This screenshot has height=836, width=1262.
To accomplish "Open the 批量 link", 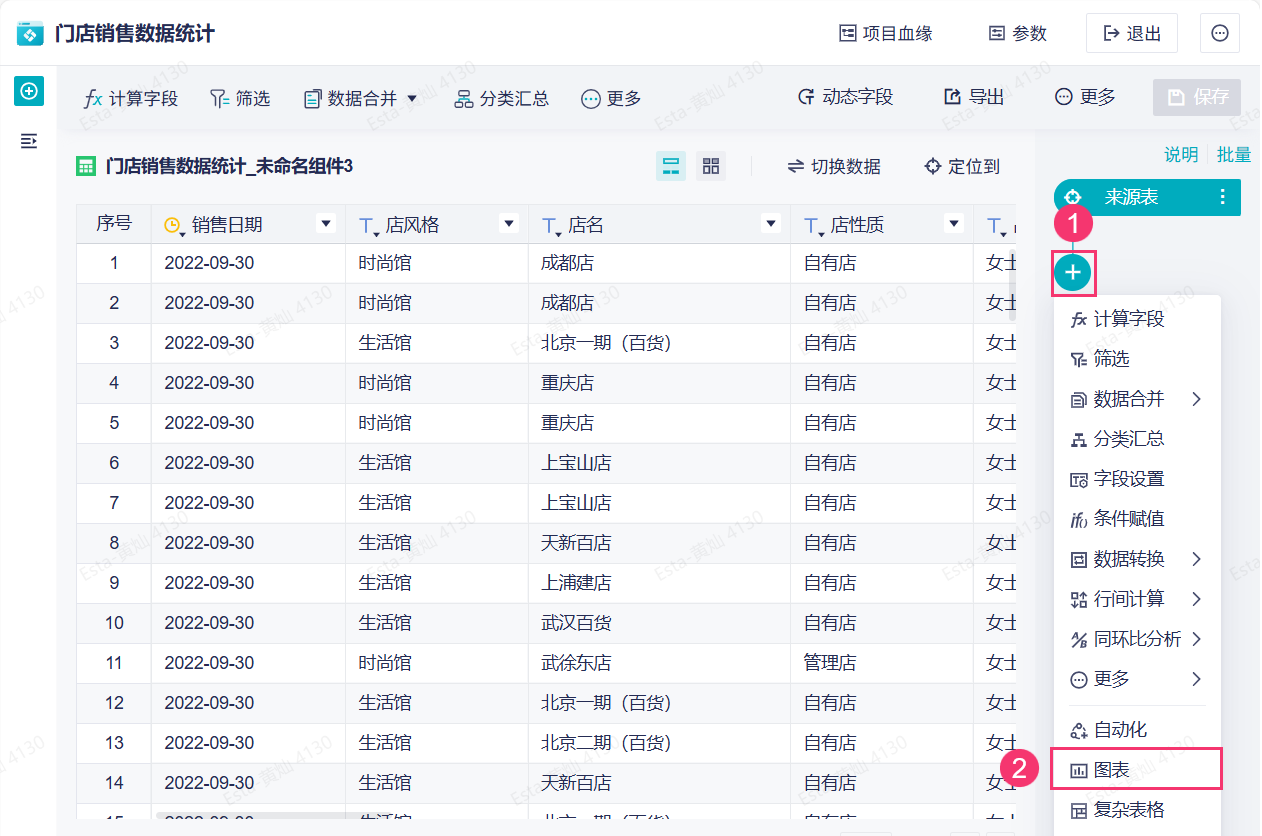I will pos(1234,154).
